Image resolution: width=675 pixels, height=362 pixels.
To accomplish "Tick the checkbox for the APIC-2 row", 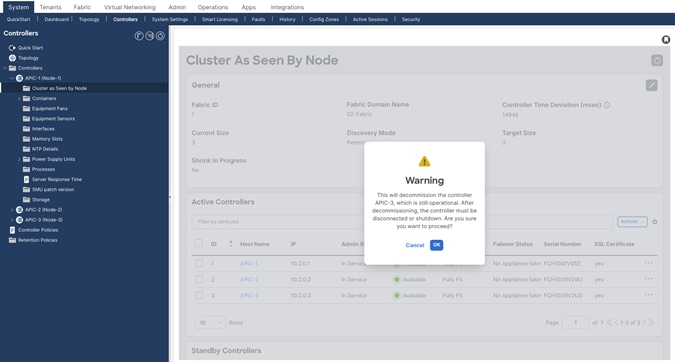I will point(199,279).
